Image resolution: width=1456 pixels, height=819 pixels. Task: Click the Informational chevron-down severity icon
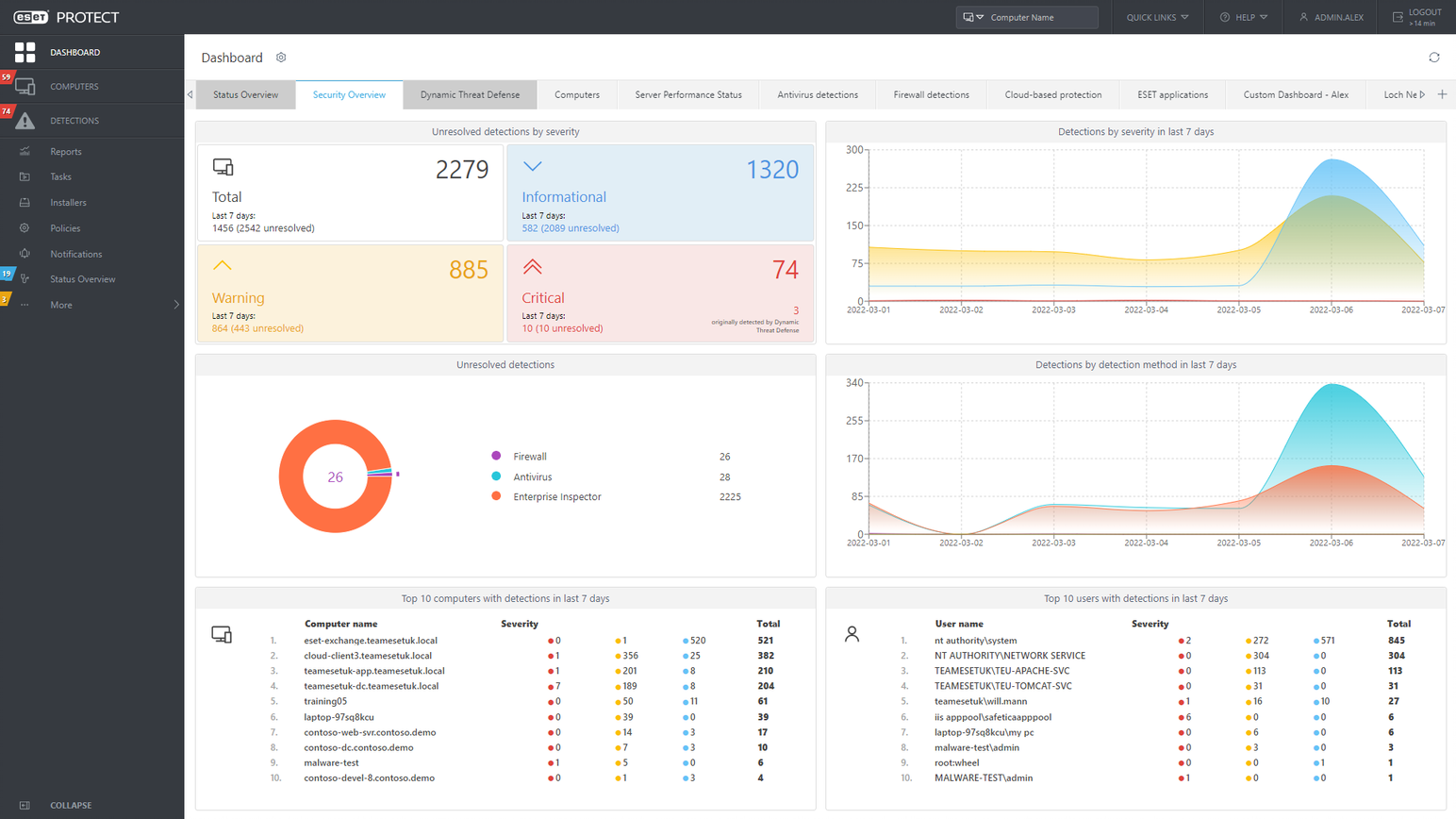(x=533, y=166)
